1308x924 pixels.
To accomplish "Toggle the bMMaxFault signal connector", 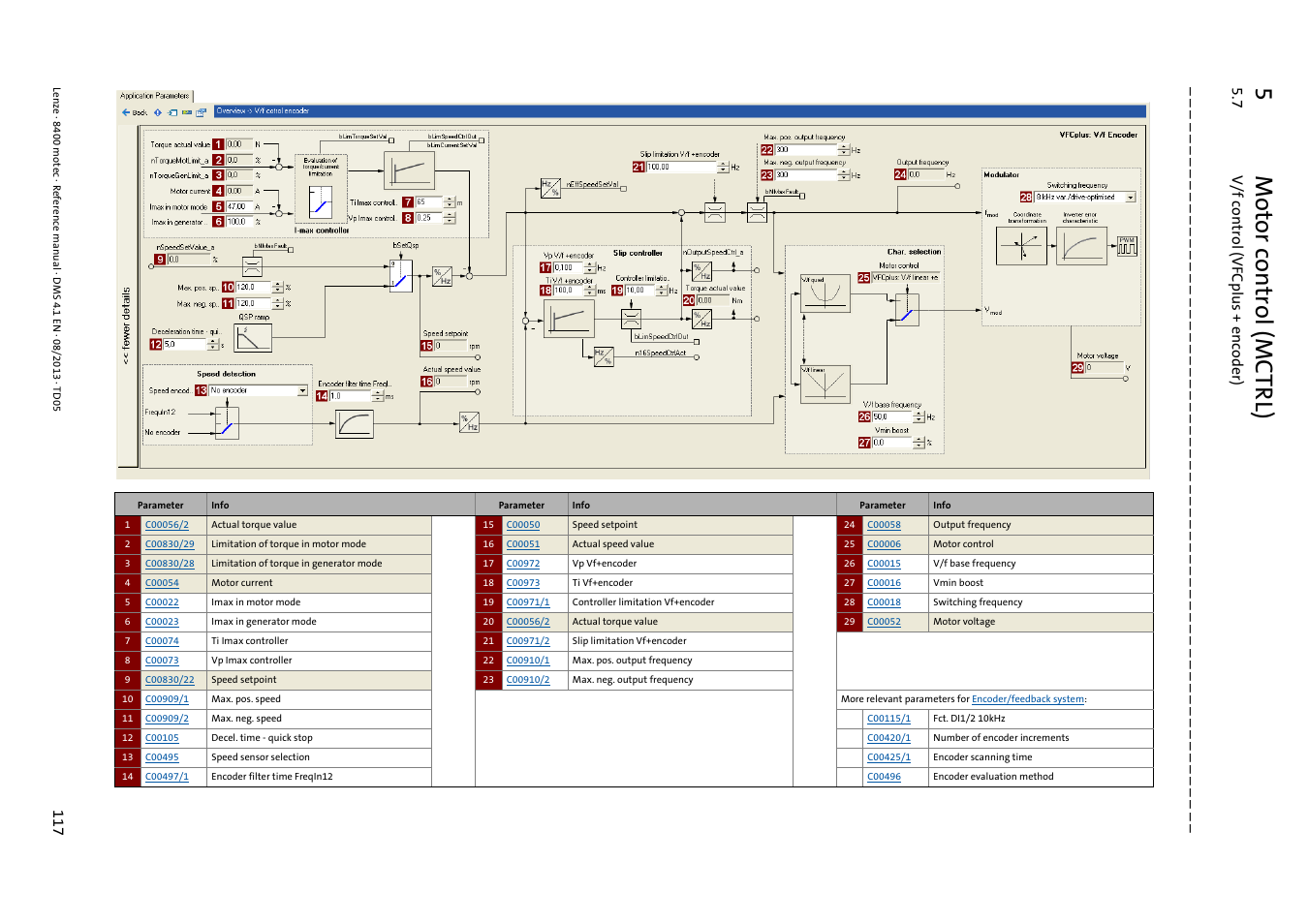I will tap(291, 250).
